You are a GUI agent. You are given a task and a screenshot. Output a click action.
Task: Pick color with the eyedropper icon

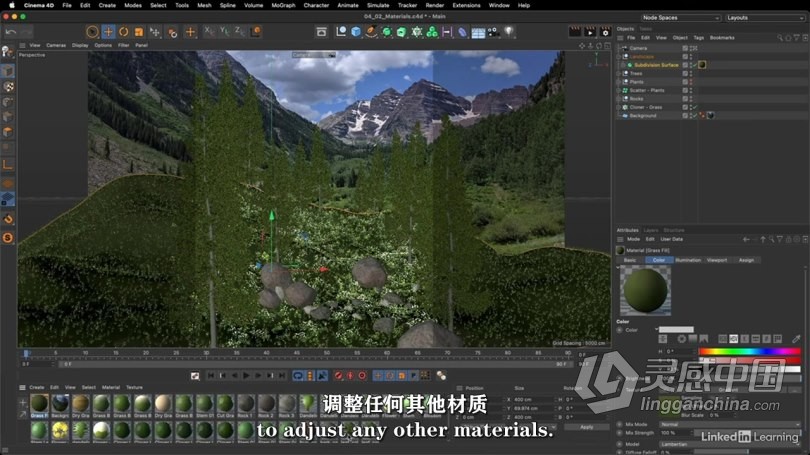click(796, 339)
